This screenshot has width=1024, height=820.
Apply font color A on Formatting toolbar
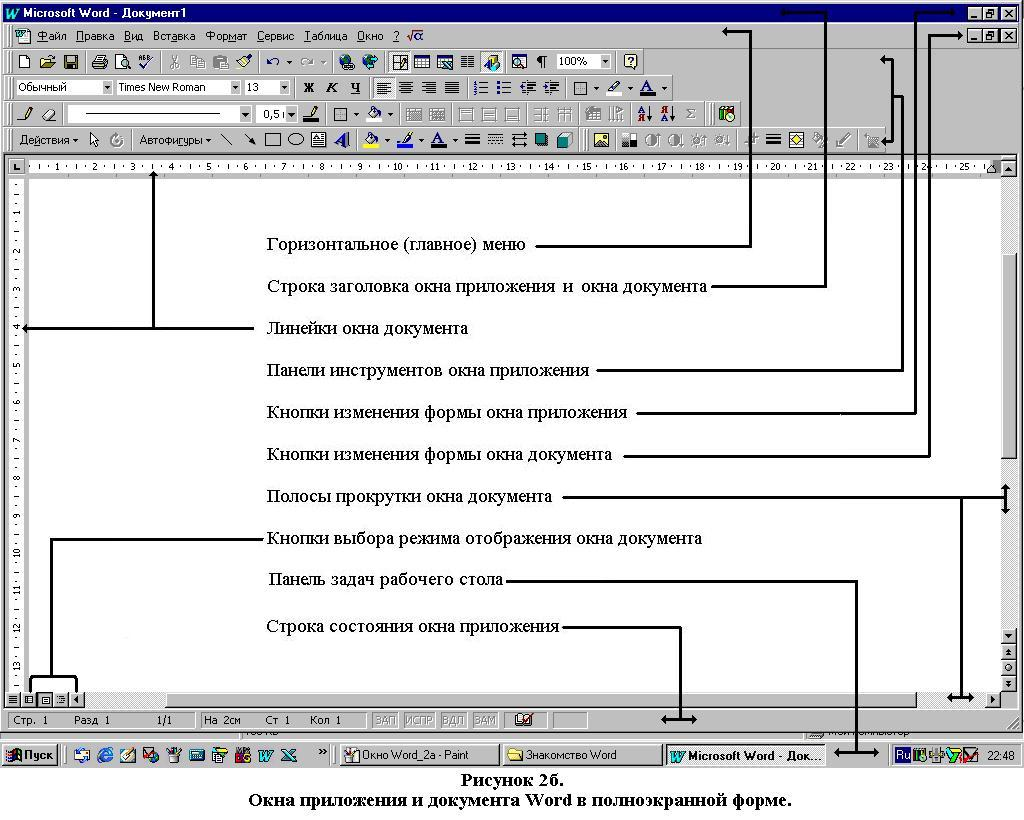tap(647, 87)
